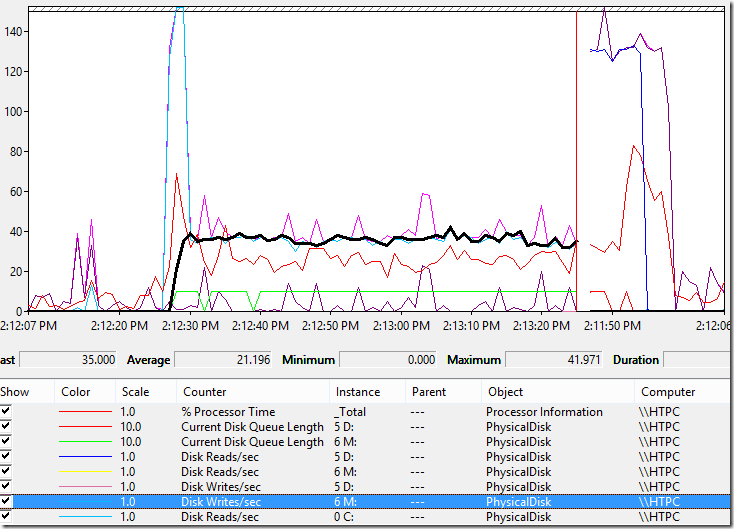Image resolution: width=734 pixels, height=529 pixels.
Task: Select Current Disk Queue Length row for 5 D:
Action: pyautogui.click(x=365, y=426)
